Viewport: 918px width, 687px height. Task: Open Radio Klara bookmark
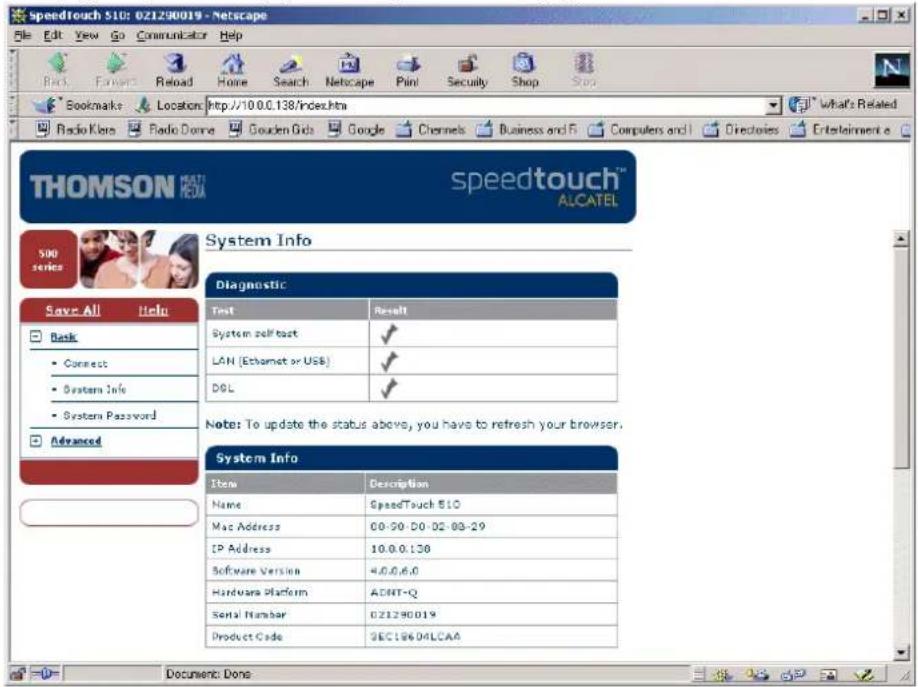tap(76, 129)
